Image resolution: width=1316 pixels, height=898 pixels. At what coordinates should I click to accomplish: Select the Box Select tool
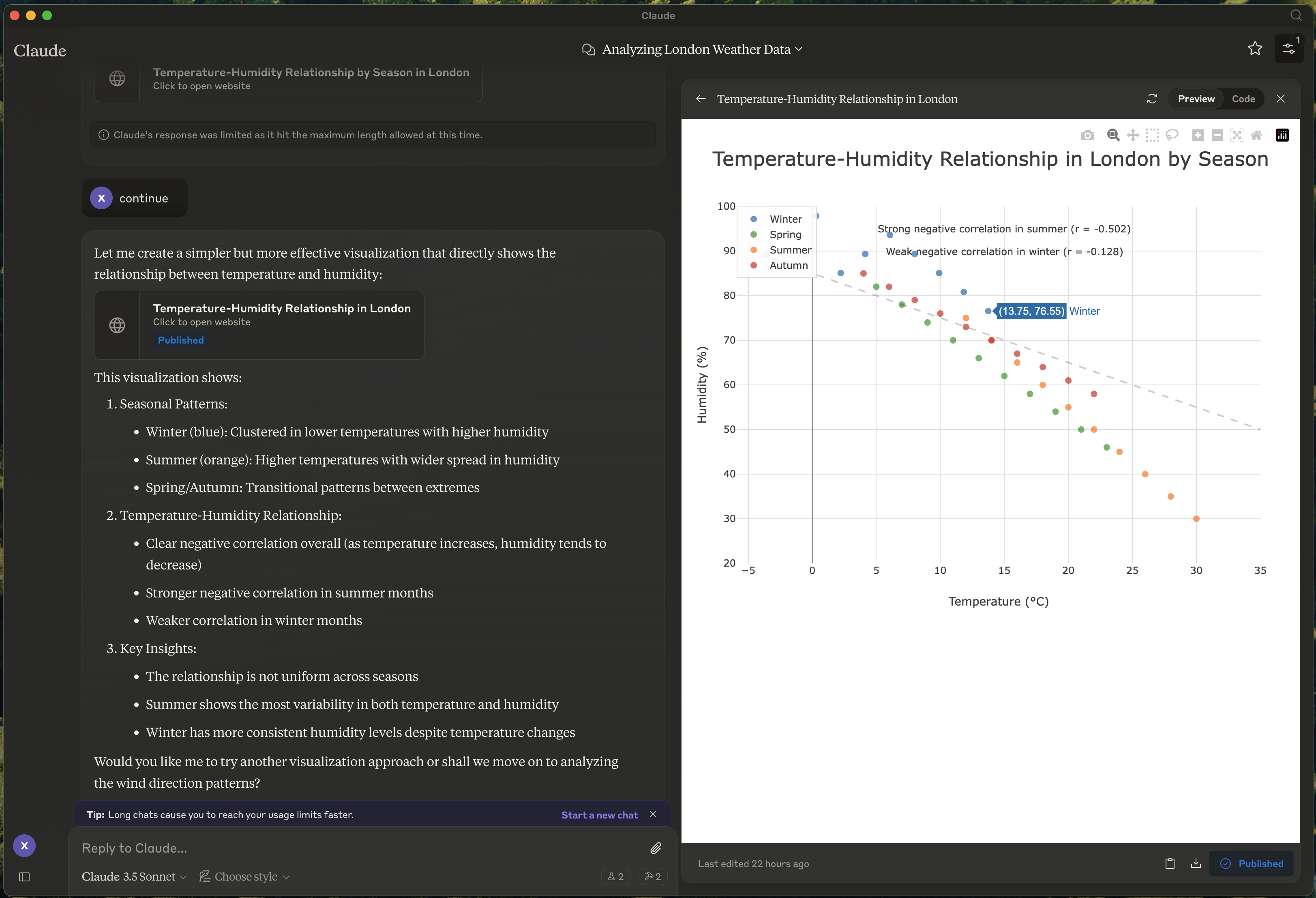coord(1152,135)
